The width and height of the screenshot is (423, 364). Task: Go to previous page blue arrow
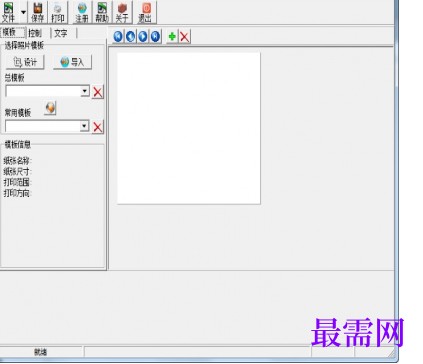coord(130,36)
